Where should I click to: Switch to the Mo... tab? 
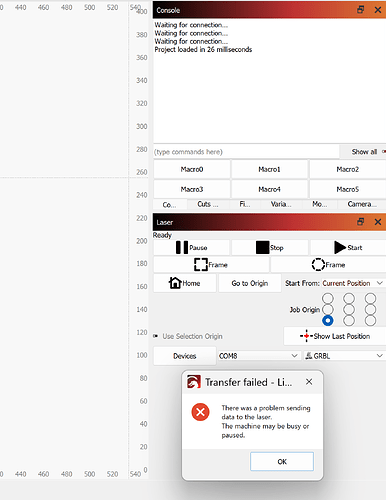click(x=320, y=204)
